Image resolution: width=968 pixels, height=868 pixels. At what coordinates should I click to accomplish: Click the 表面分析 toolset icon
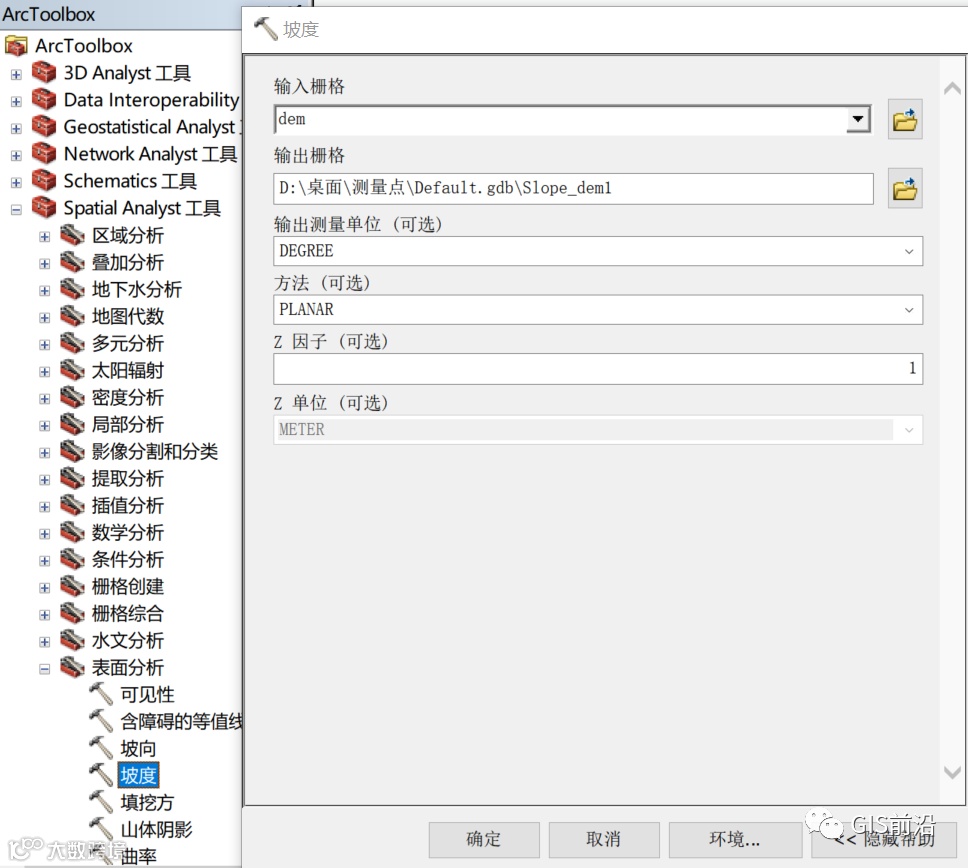tap(72, 667)
